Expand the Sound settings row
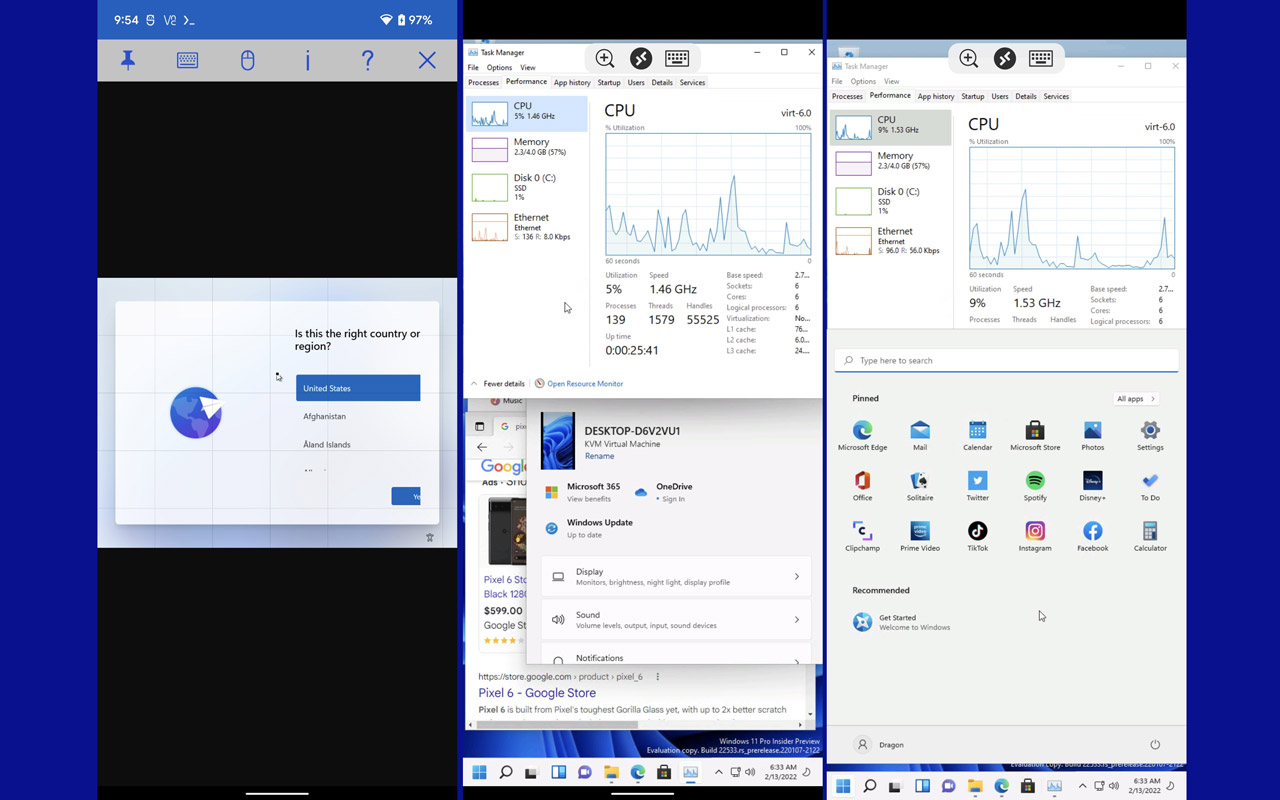This screenshot has height=800, width=1280. tap(677, 619)
